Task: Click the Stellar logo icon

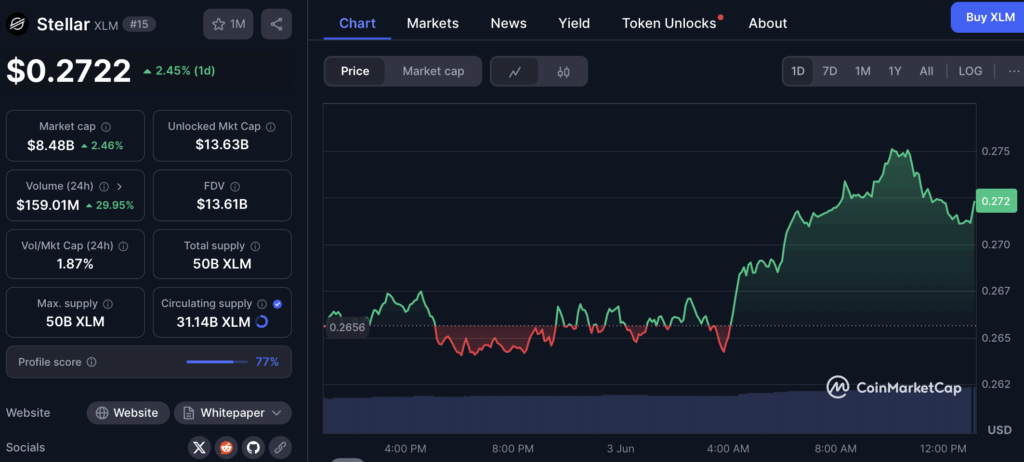Action: coord(17,24)
